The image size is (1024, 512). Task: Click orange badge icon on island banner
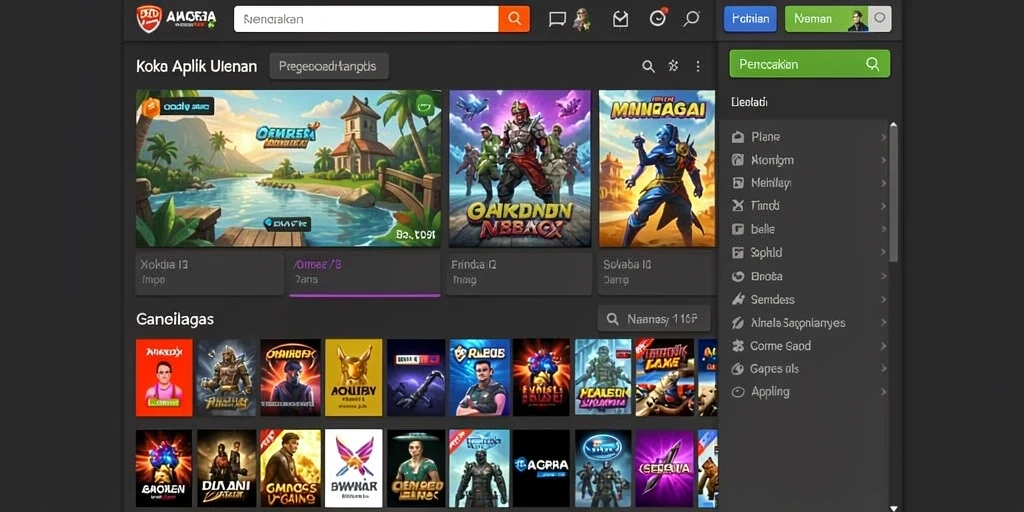[151, 107]
